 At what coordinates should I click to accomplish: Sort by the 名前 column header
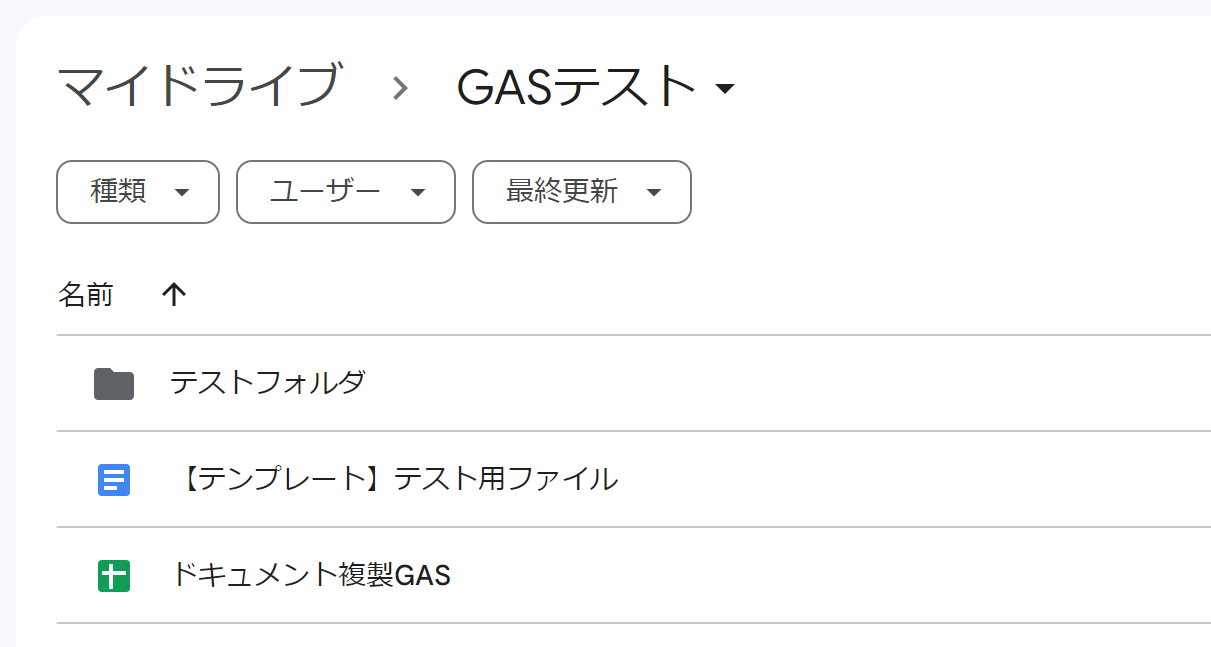[x=86, y=295]
